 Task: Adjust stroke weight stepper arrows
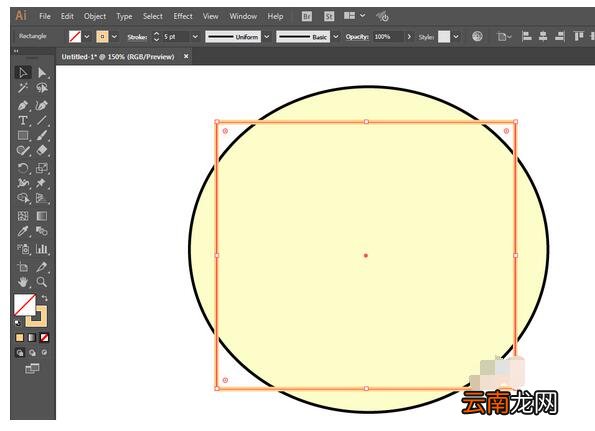click(156, 37)
